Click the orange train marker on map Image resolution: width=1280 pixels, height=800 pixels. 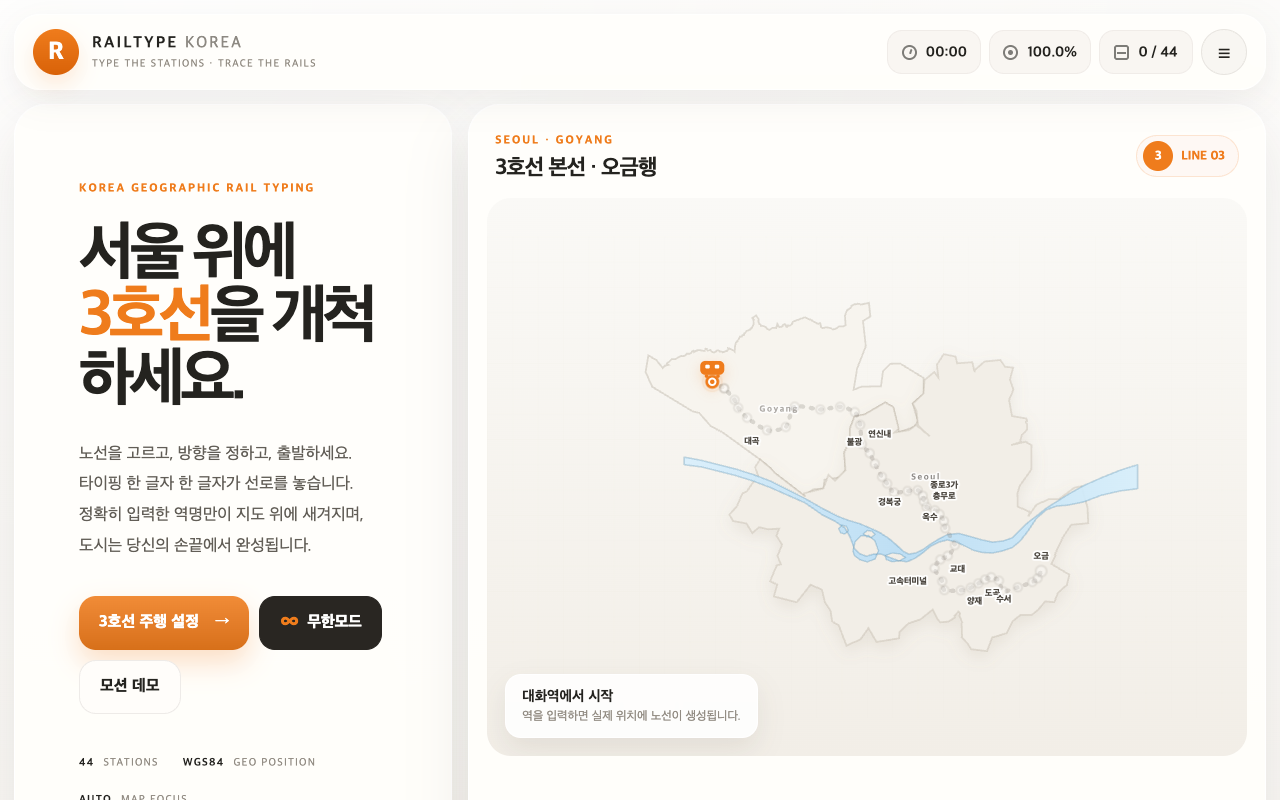[x=712, y=373]
